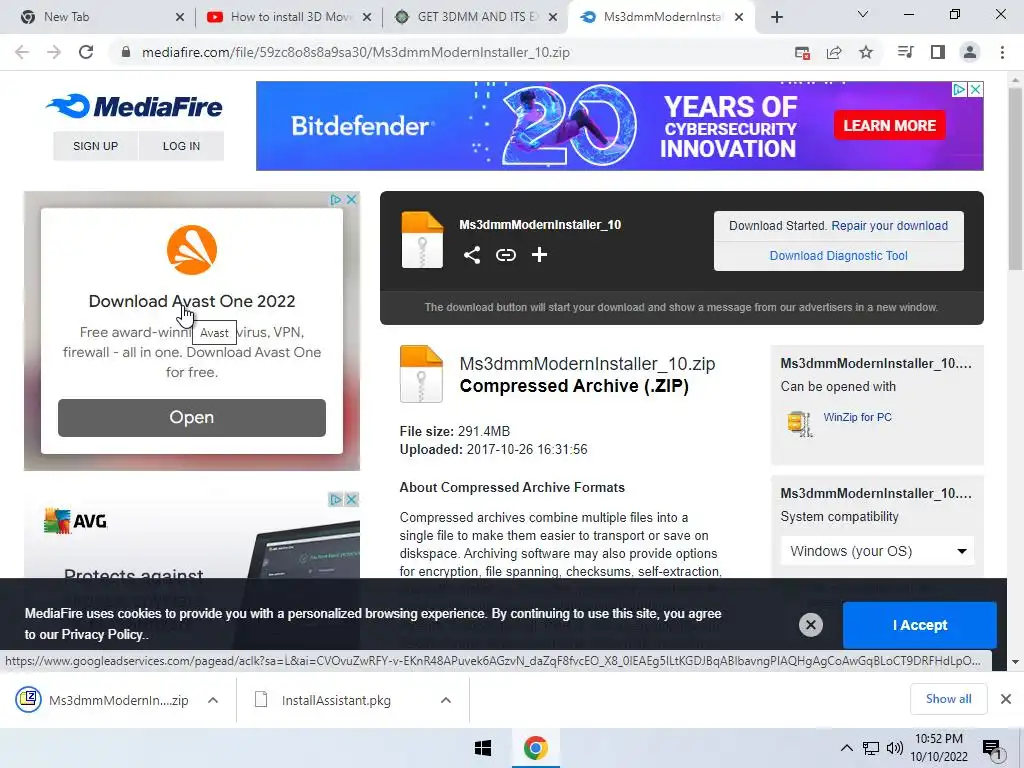Screen dimensions: 1024x768
Task: Open Windows Start menu
Action: tap(483, 748)
